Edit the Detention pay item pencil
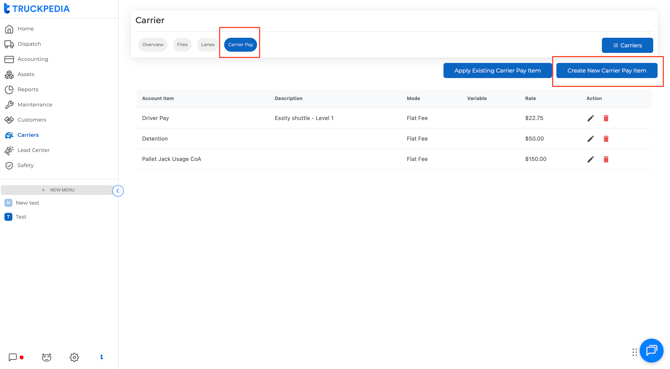The height and width of the screenshot is (369, 670). pyautogui.click(x=591, y=139)
